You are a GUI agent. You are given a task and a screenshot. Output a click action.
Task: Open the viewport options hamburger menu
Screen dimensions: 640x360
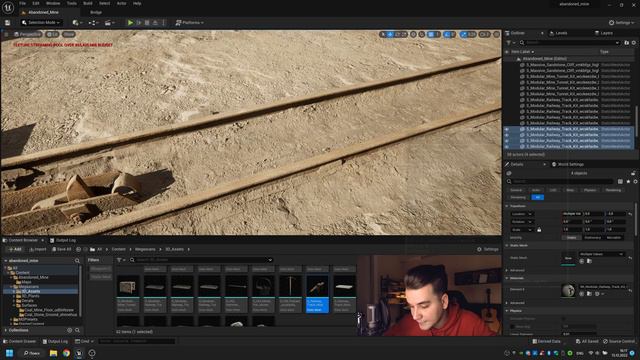pos(6,34)
